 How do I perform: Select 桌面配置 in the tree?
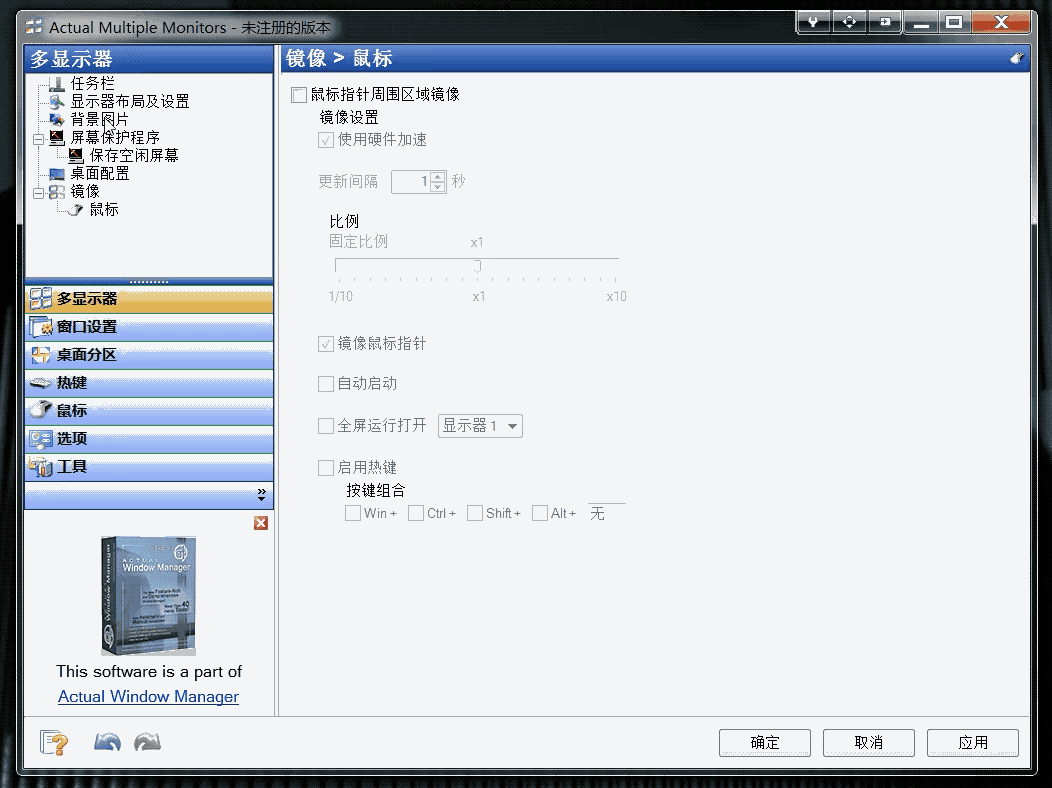(100, 174)
